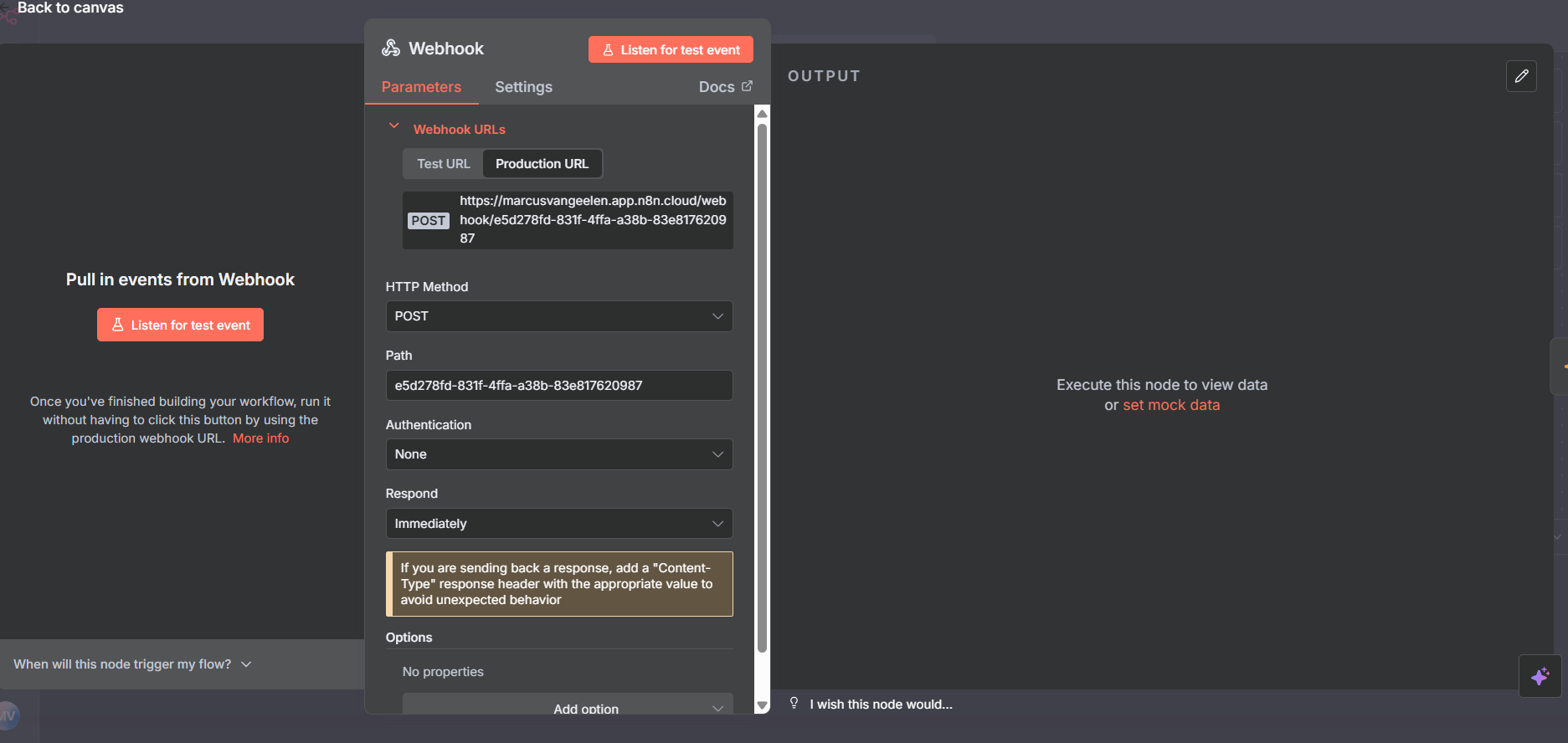The height and width of the screenshot is (743, 1568).
Task: Click the Path field label
Action: pyautogui.click(x=399, y=356)
